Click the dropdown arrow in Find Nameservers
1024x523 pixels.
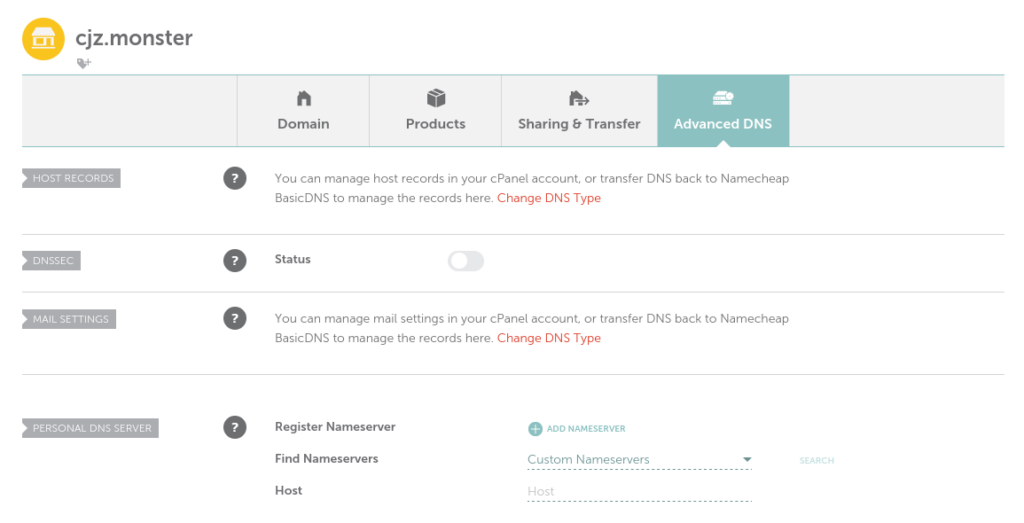point(746,460)
